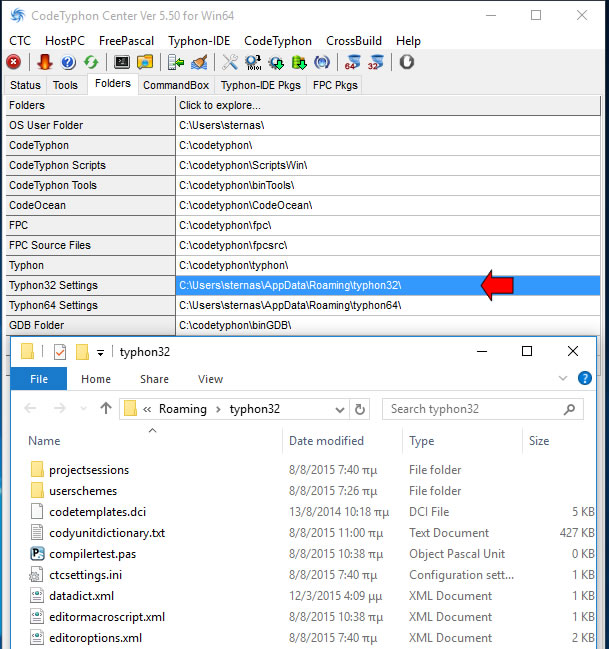Open the CodeTyphon menu
Viewport: 609px width, 649px height.
point(278,41)
